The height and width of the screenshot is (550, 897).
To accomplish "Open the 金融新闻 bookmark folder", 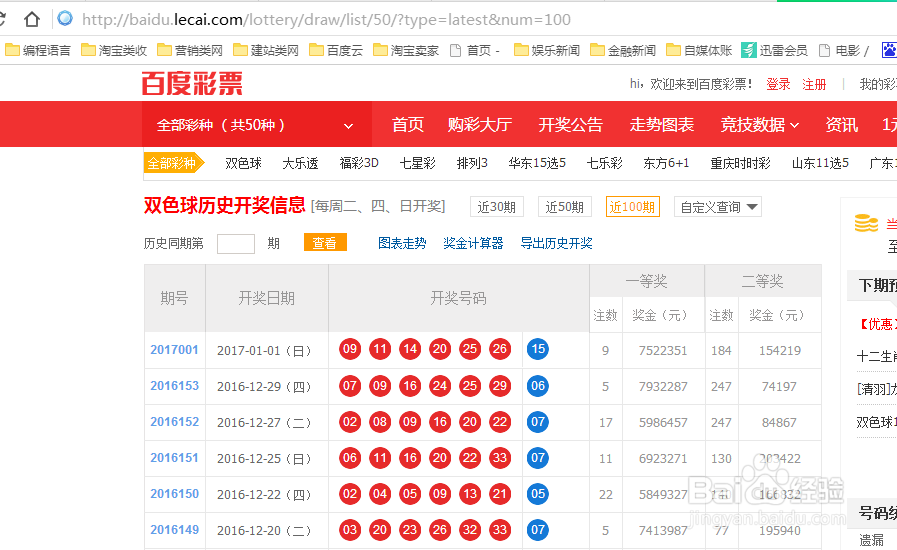I will (623, 50).
